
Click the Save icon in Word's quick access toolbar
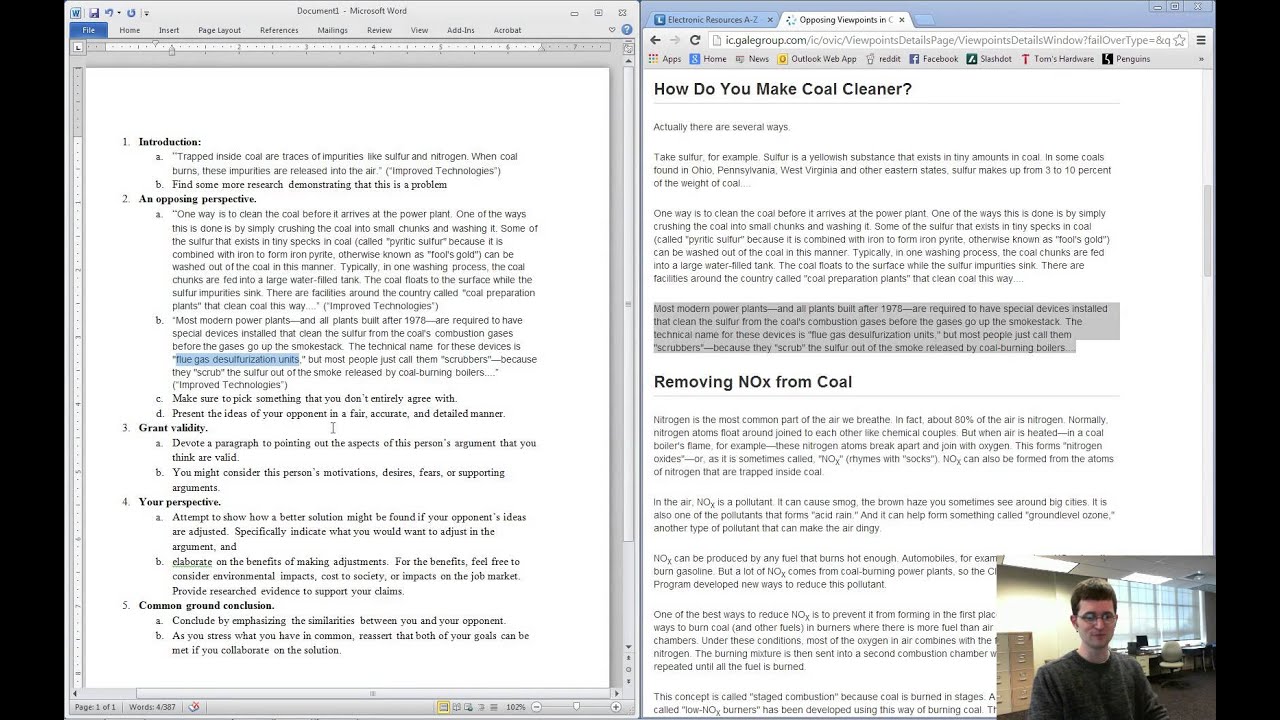[x=94, y=13]
